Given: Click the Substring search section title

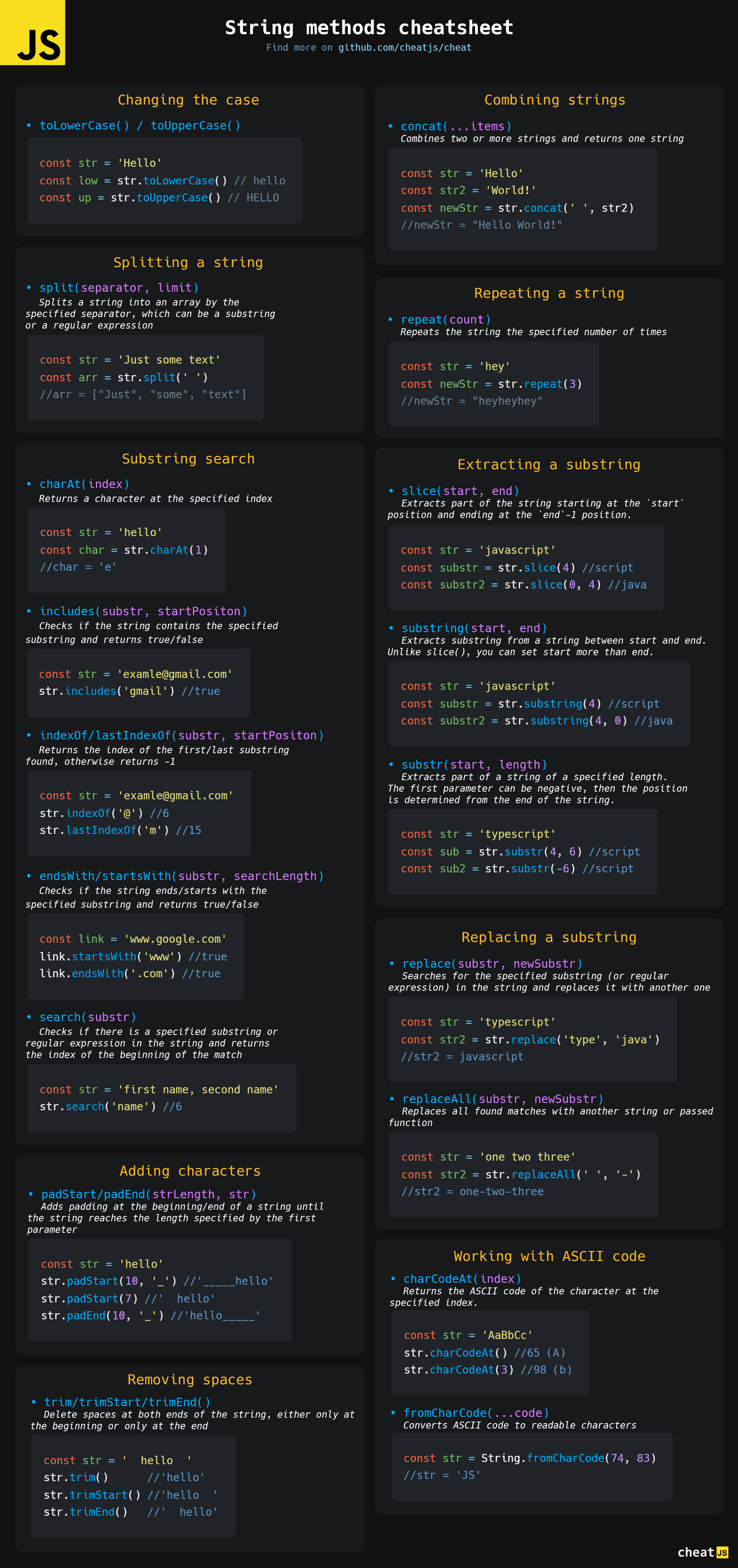Looking at the screenshot, I should (x=189, y=458).
